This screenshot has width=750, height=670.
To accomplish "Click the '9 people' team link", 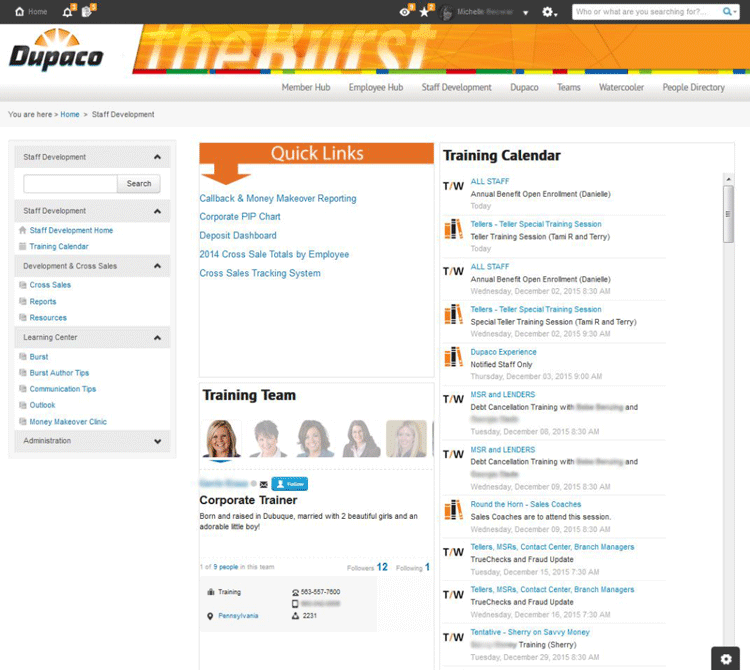I will click(225, 567).
